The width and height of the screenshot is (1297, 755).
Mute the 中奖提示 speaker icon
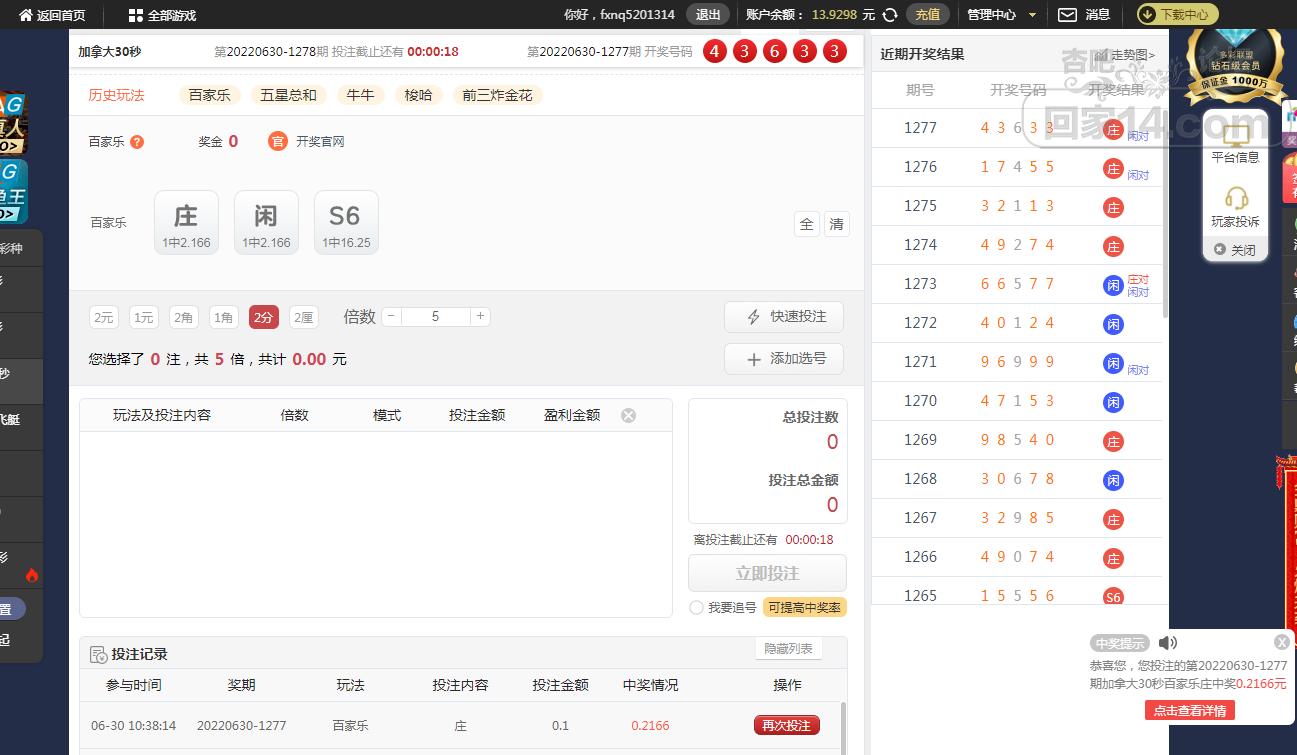click(x=1167, y=643)
